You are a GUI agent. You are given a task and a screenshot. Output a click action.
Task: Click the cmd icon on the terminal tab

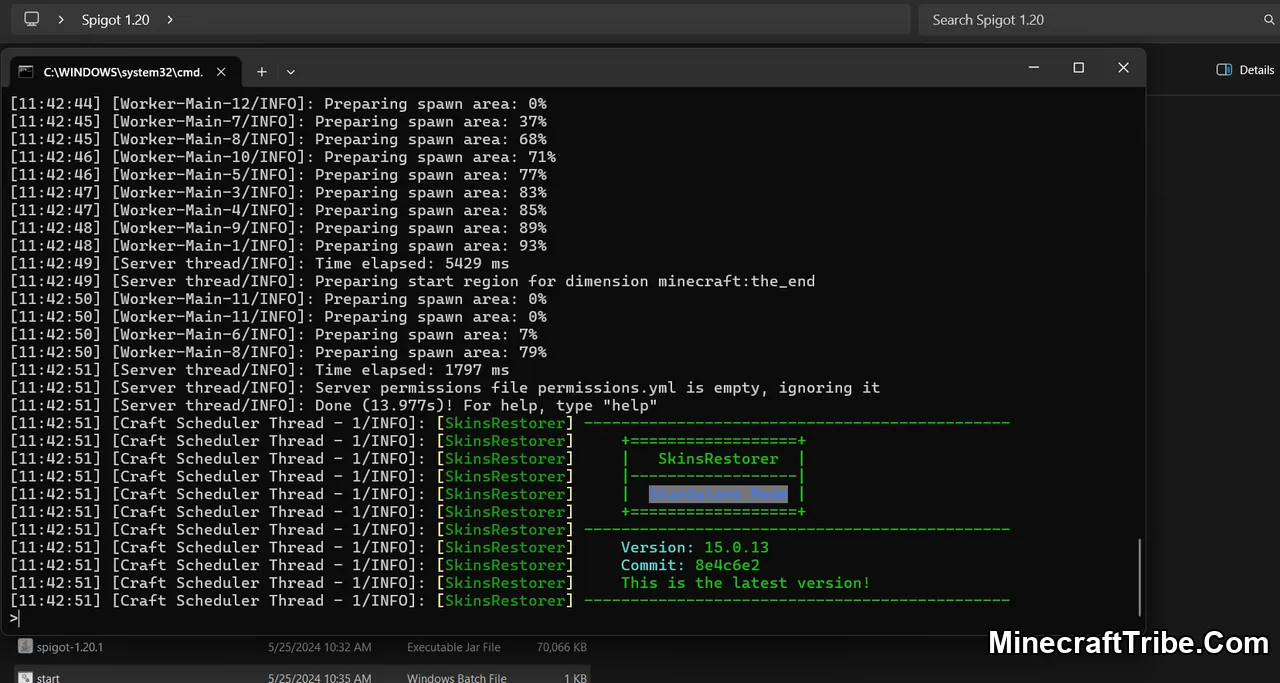[26, 72]
